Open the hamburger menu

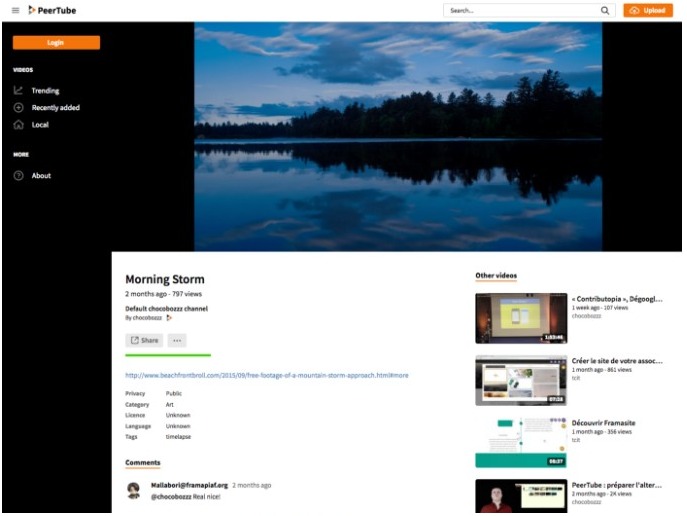click(x=15, y=10)
